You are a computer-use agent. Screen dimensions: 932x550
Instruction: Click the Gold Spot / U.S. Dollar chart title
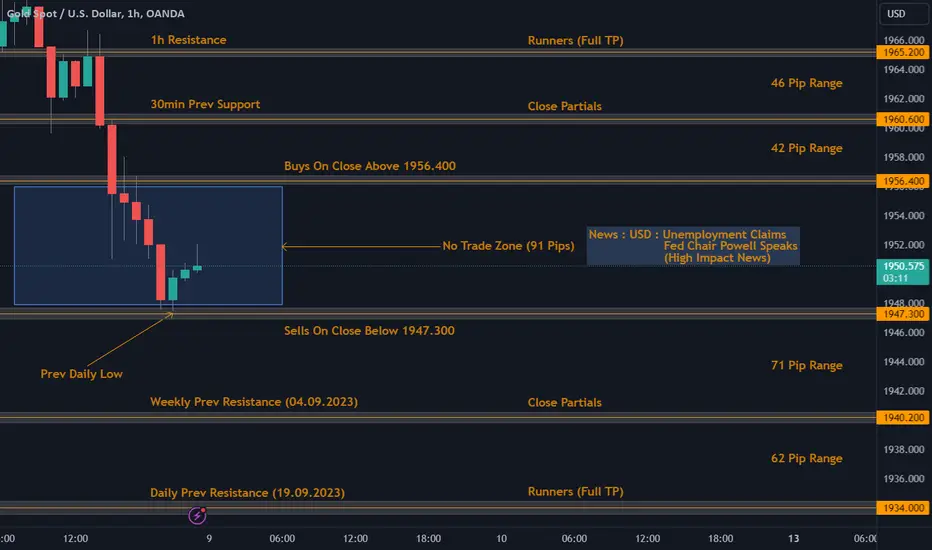pos(96,13)
